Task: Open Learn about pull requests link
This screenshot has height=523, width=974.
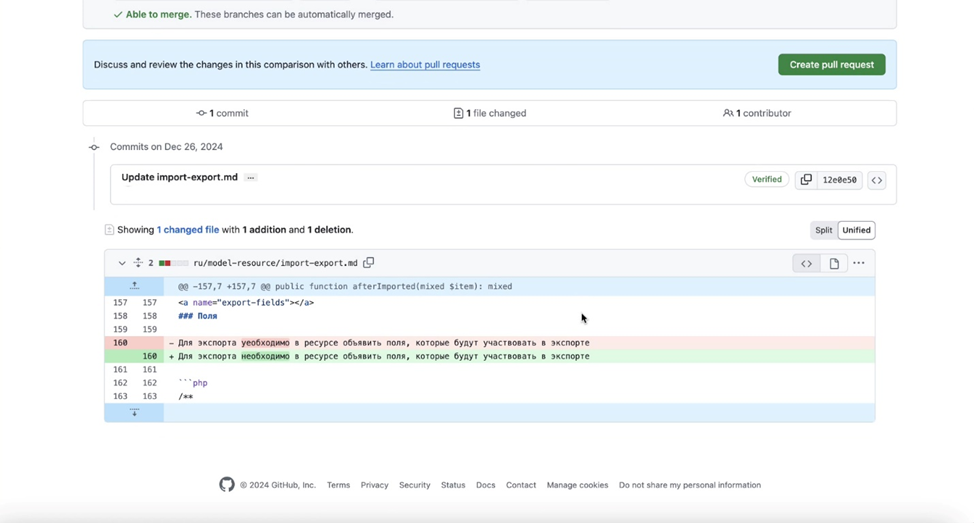Action: point(425,65)
